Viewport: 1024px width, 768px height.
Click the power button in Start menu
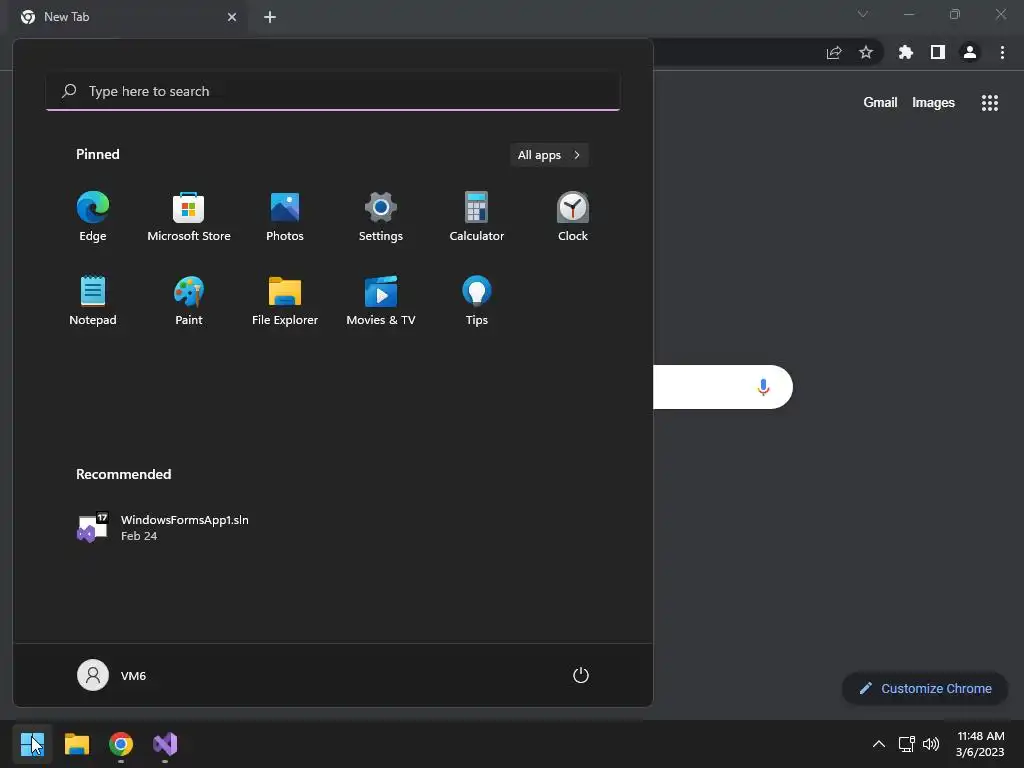click(x=581, y=675)
